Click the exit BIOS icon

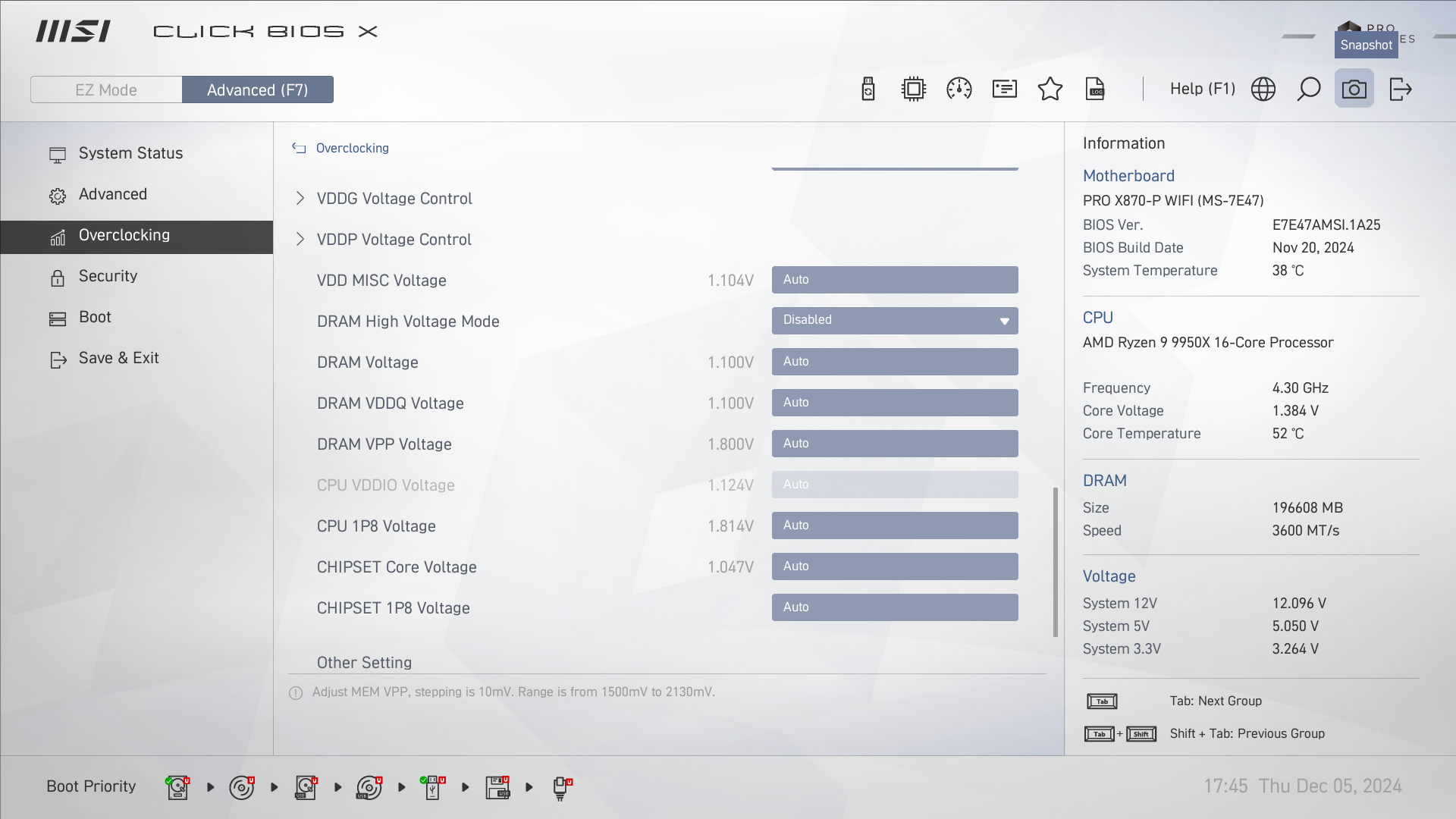coord(1401,89)
